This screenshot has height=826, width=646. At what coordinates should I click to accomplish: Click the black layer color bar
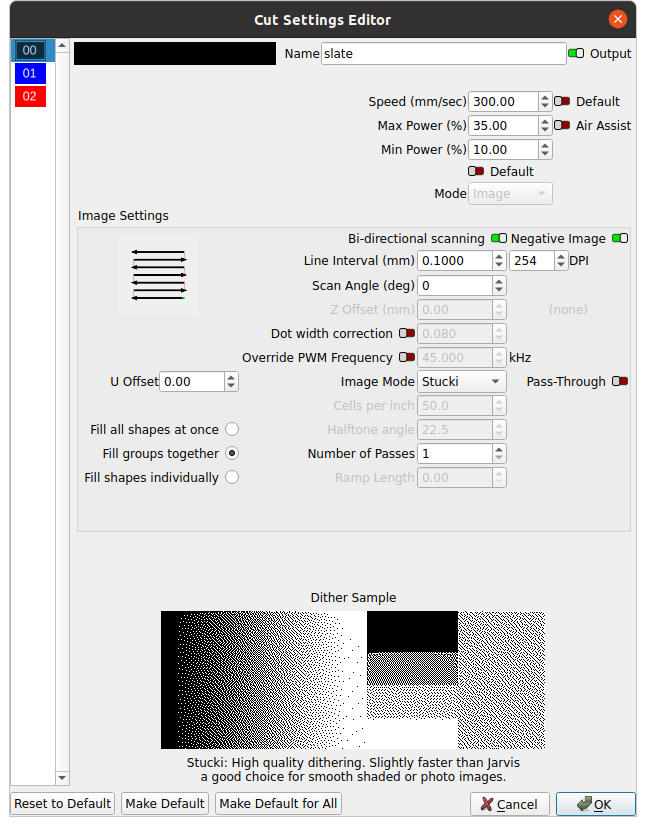click(x=174, y=54)
